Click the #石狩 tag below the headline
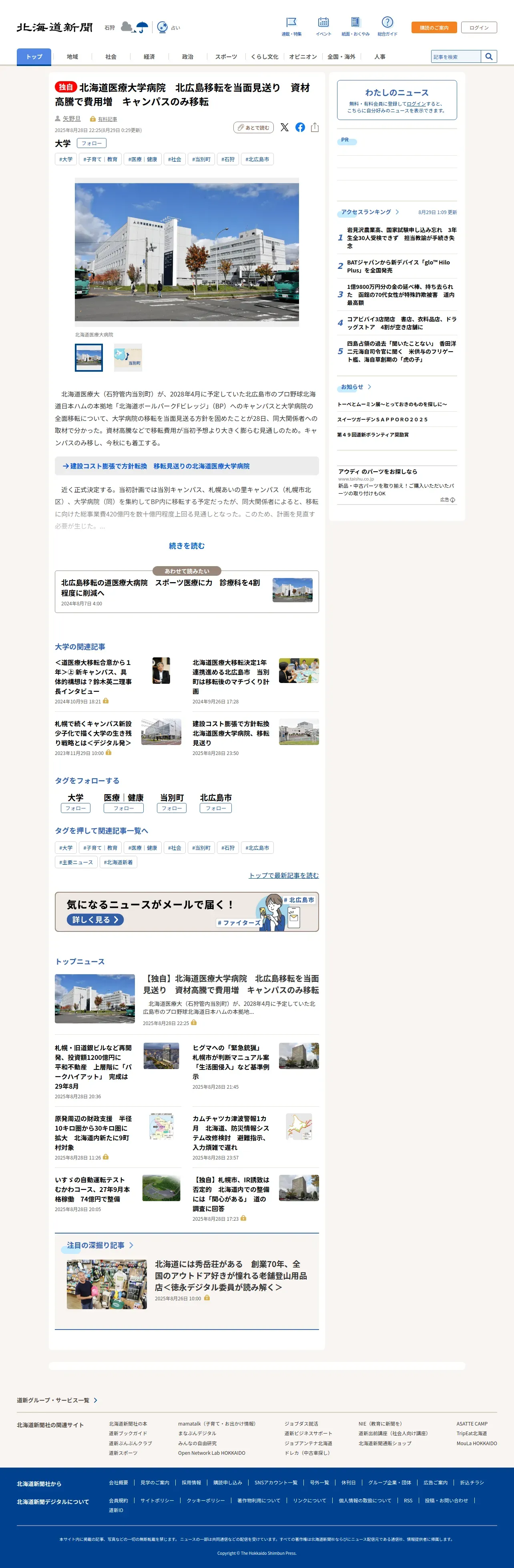This screenshot has height=1568, width=514. 228,160
